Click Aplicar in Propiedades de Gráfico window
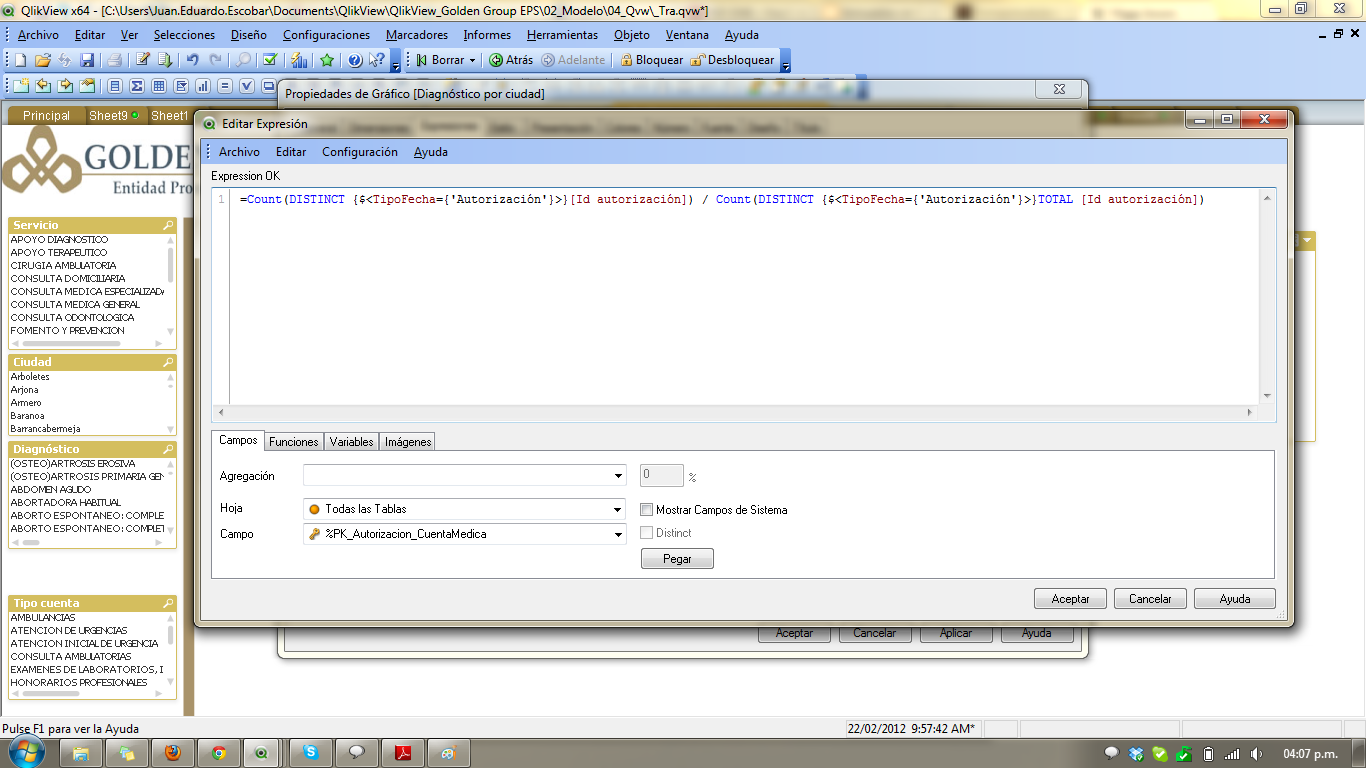 pos(956,633)
